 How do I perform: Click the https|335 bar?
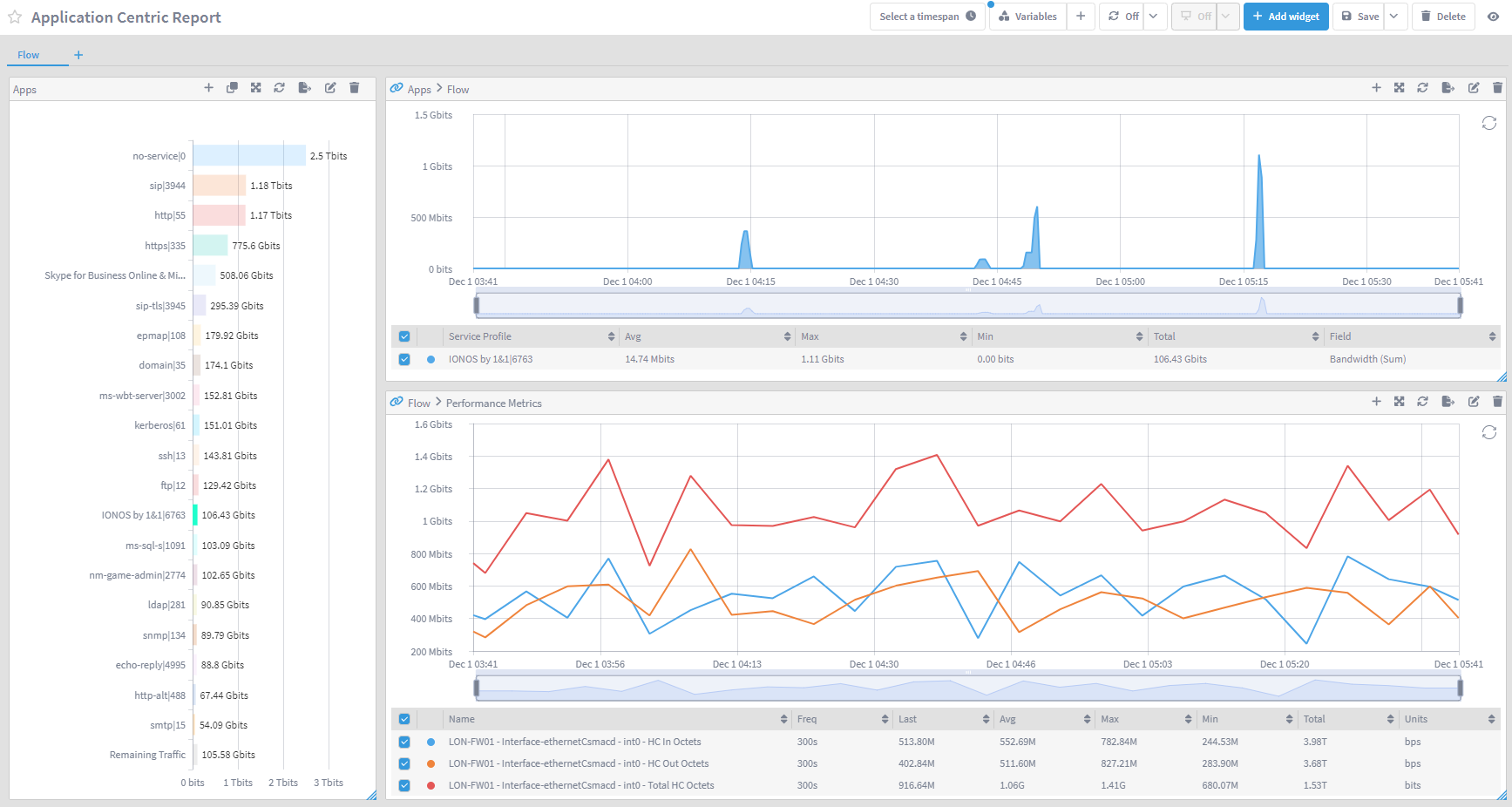click(210, 246)
